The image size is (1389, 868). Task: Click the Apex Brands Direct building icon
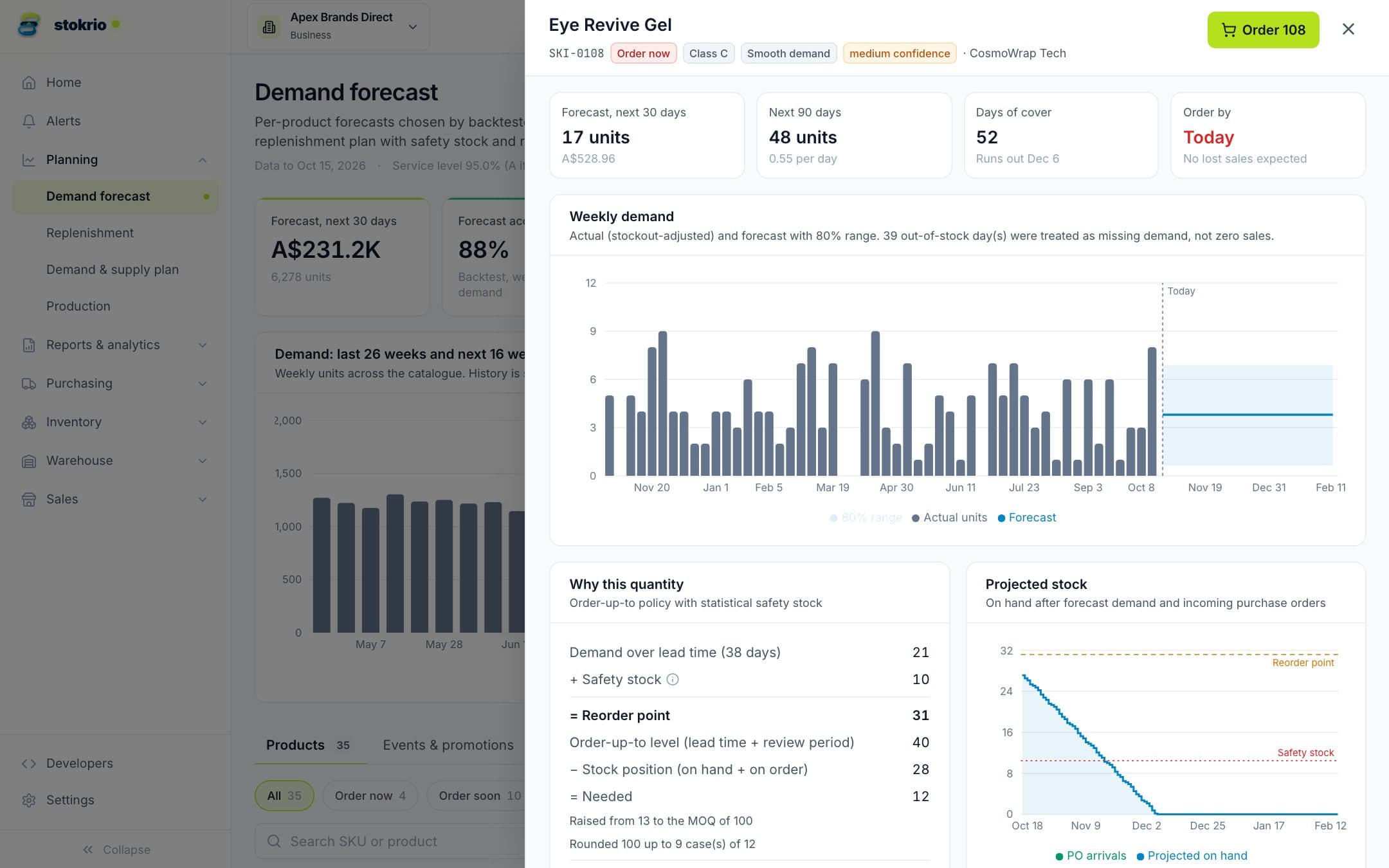pyautogui.click(x=269, y=26)
